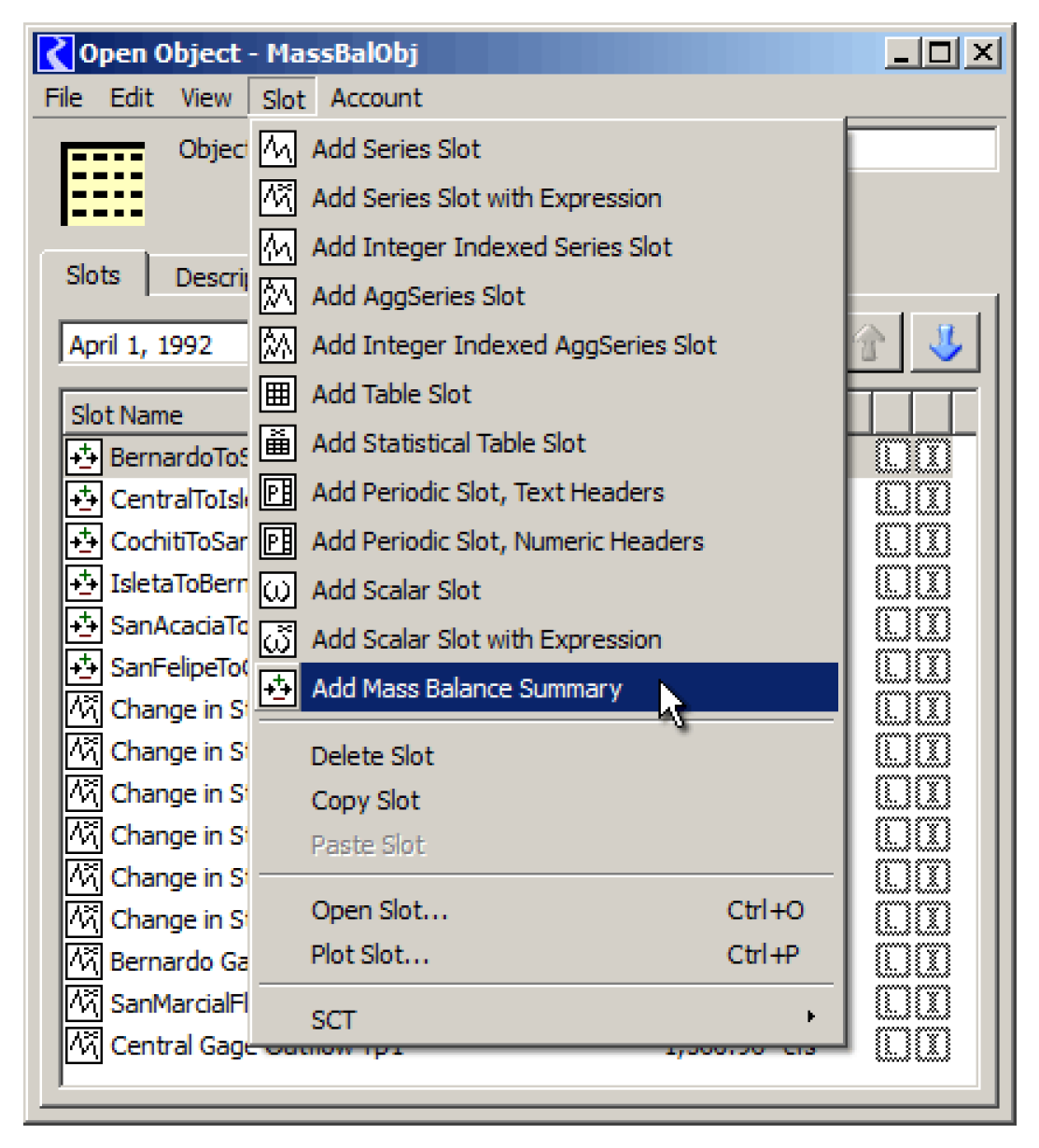The image size is (1039, 1148).
Task: Click the Add Series Slot icon
Action: 277,149
